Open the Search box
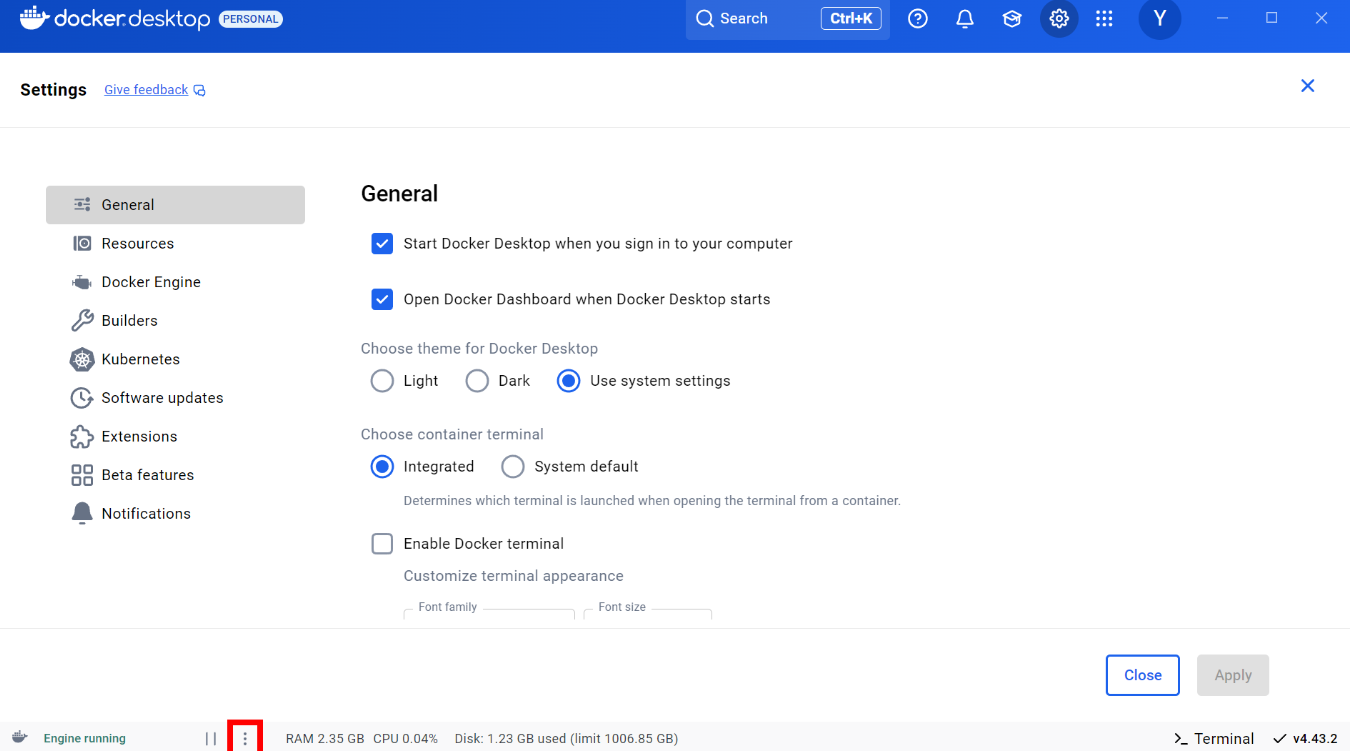The height and width of the screenshot is (755, 1351). (x=788, y=19)
